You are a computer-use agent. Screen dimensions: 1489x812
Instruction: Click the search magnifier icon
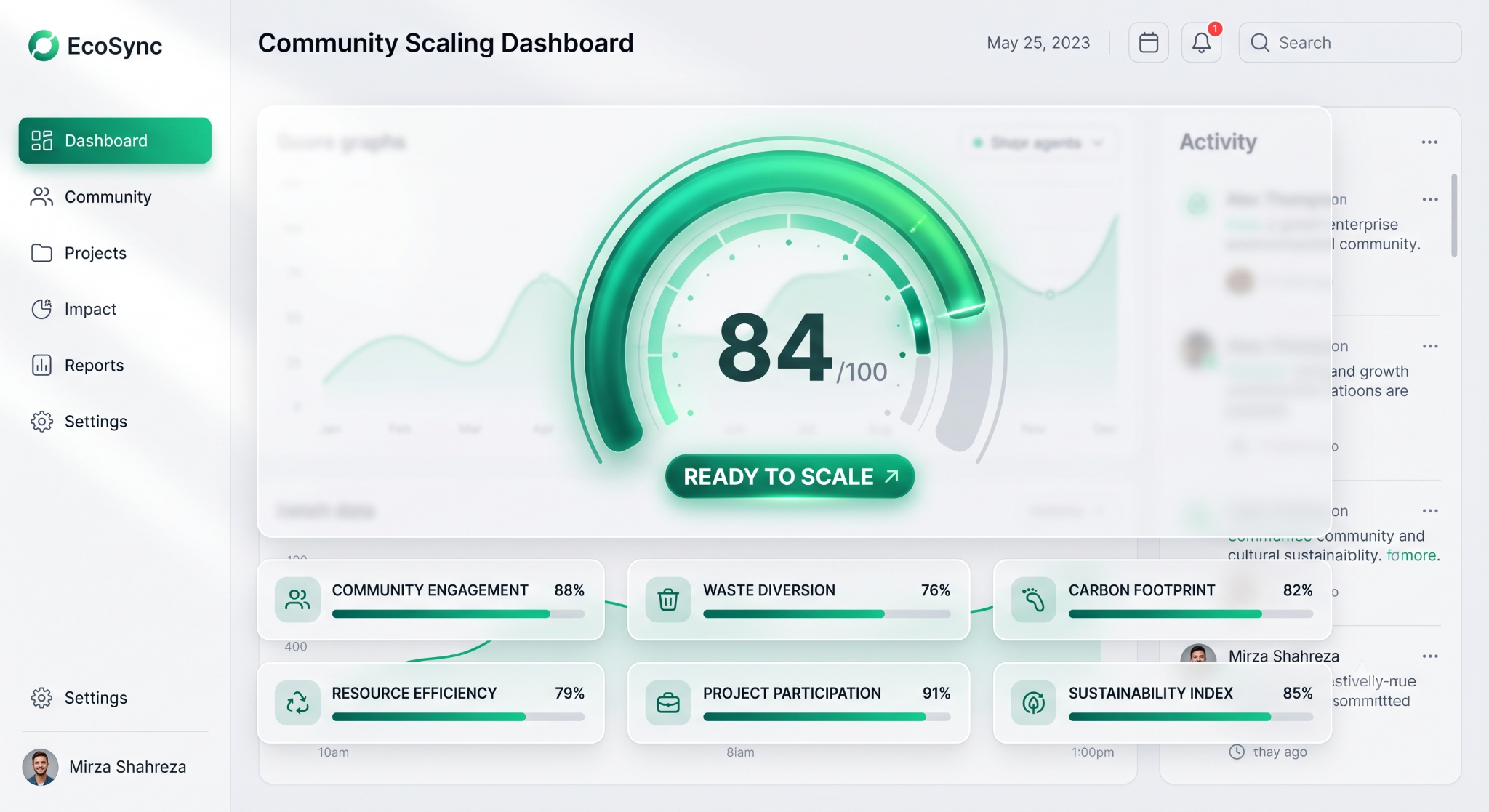coord(1260,43)
